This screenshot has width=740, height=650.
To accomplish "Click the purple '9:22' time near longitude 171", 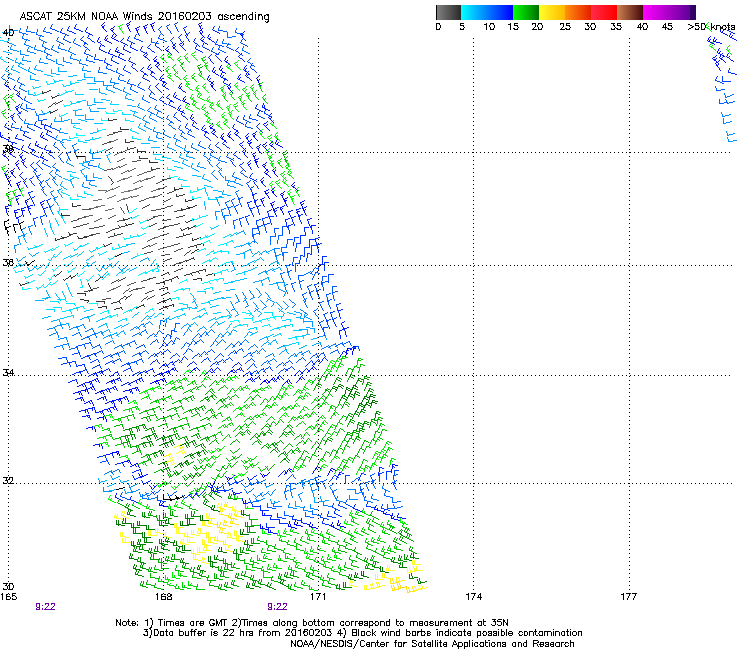I will point(278,607).
